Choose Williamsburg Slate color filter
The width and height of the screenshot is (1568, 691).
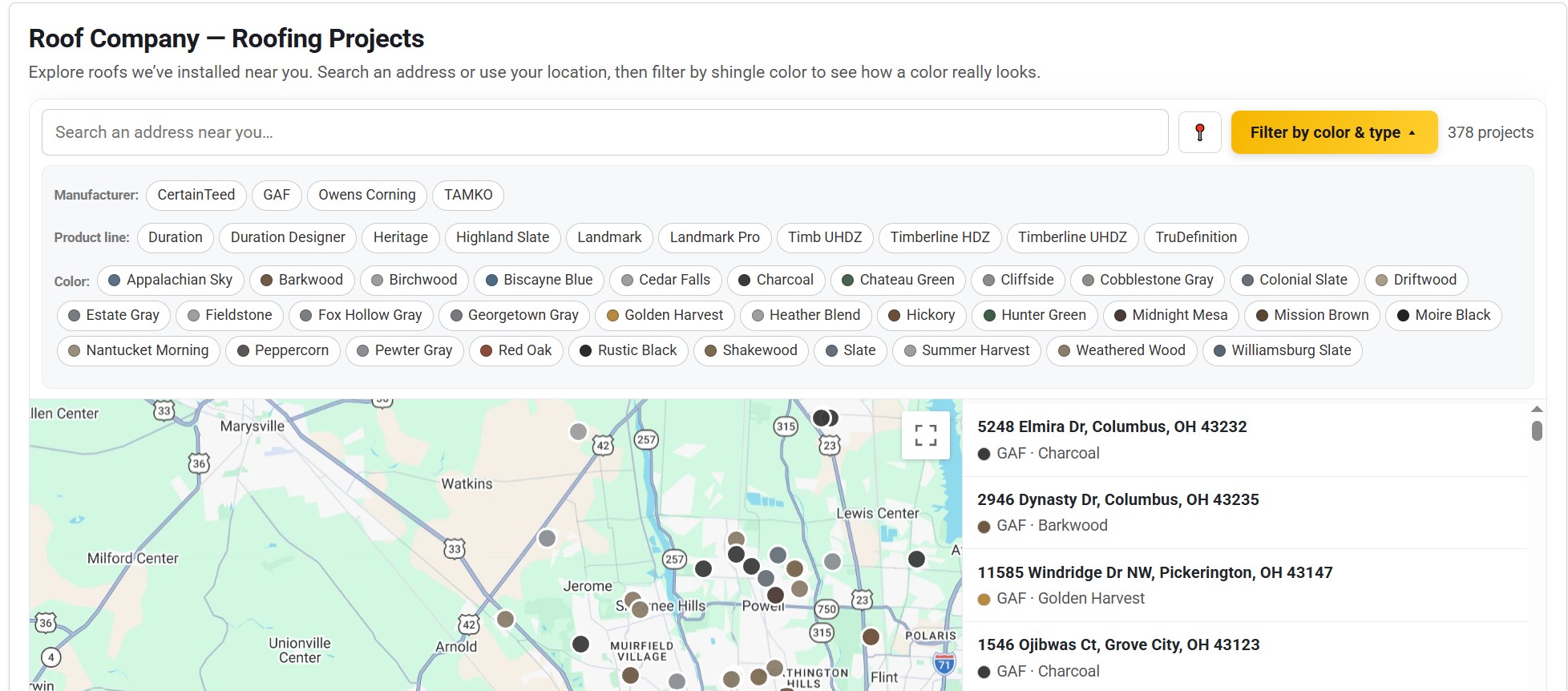point(1283,350)
